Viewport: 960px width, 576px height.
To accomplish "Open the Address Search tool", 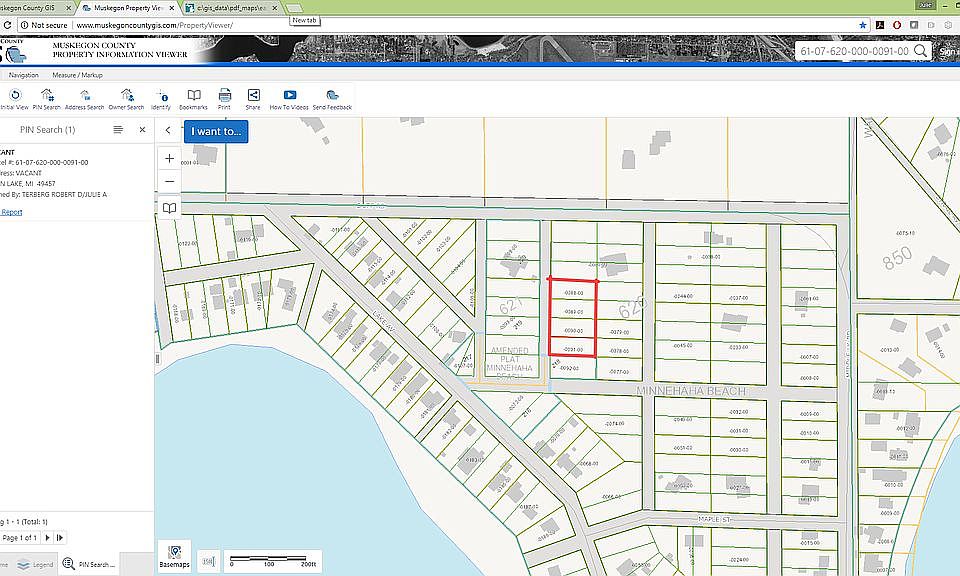I will pyautogui.click(x=84, y=97).
